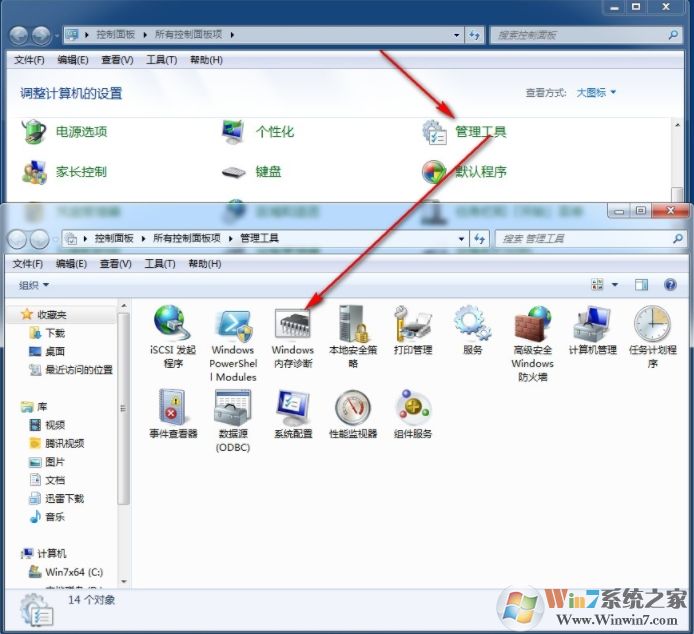Open 默认程序 in Control Panel window
694x634 pixels.
click(x=464, y=172)
